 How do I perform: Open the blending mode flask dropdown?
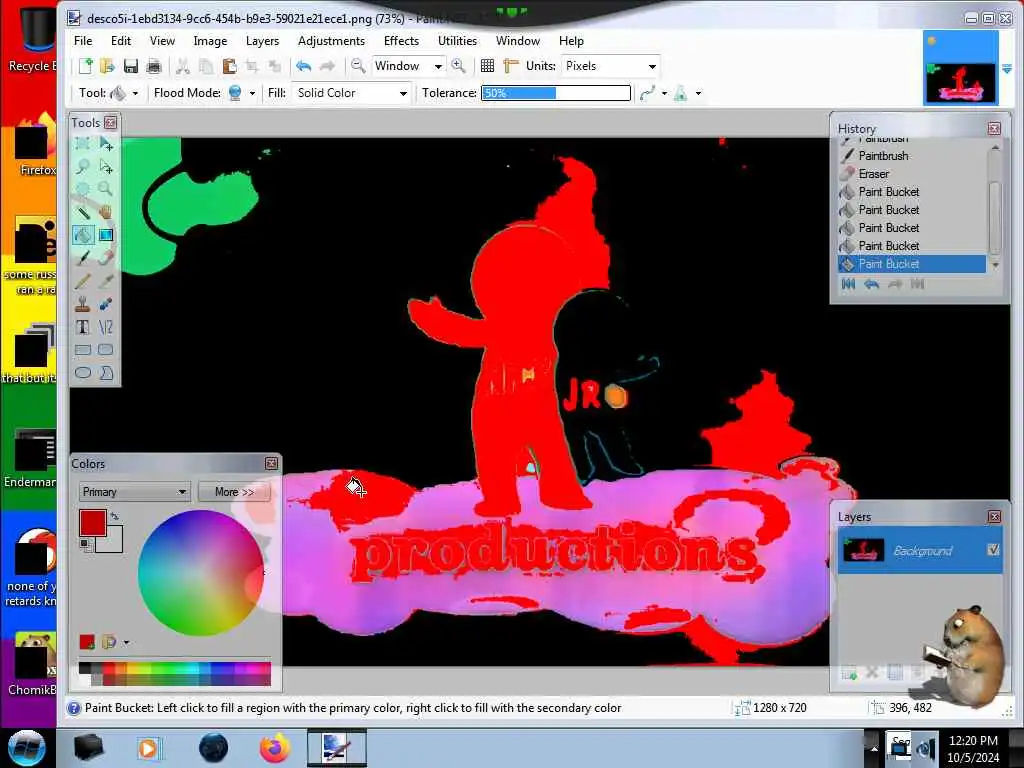coord(698,93)
